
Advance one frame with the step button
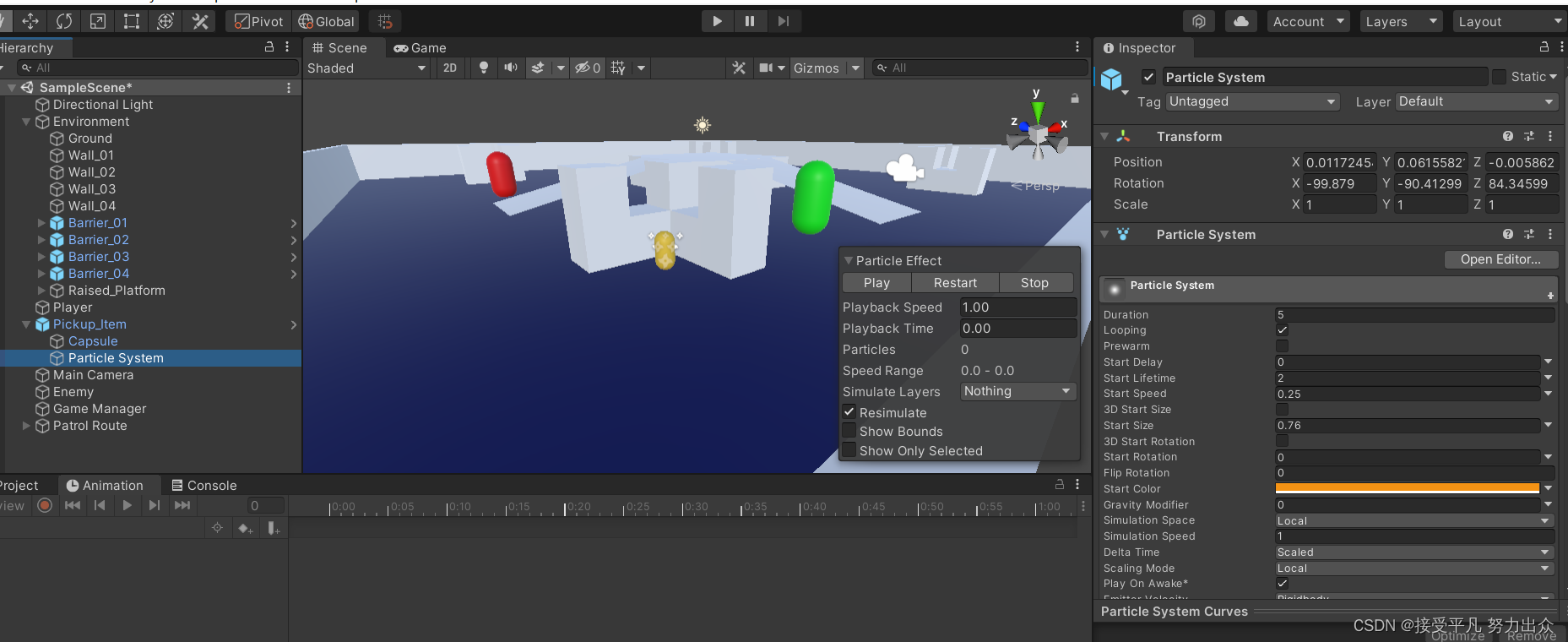tap(784, 21)
